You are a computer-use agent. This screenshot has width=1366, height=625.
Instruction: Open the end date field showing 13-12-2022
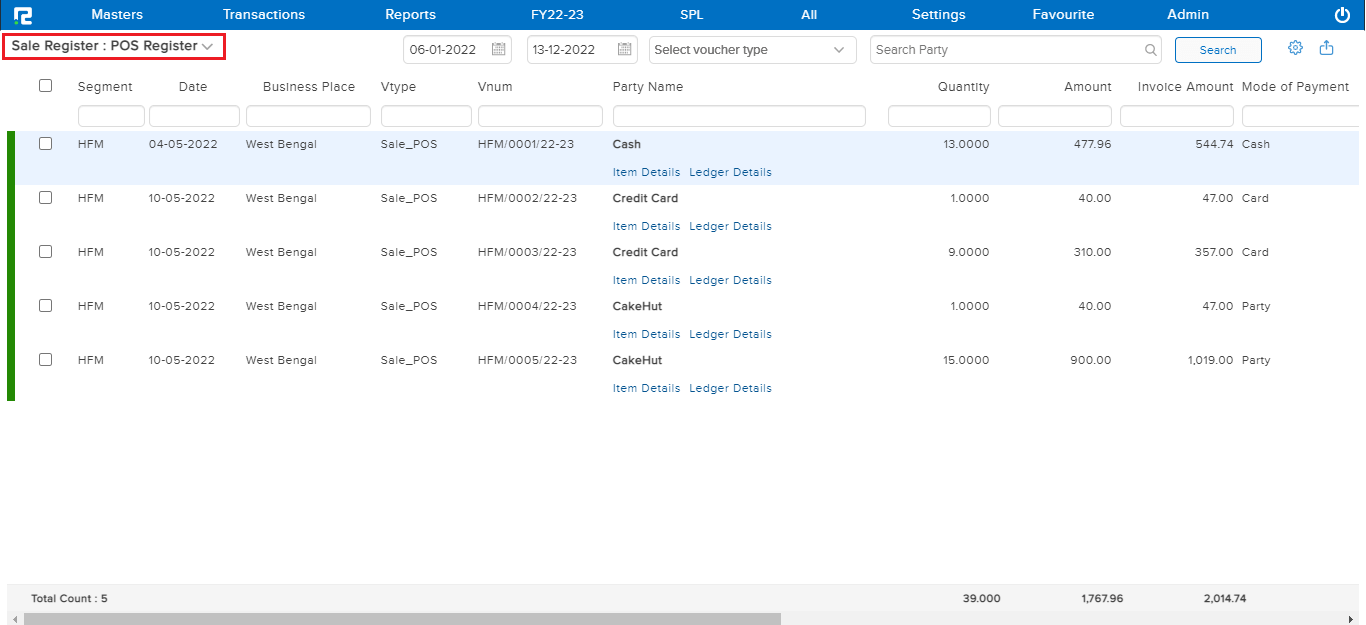(570, 48)
